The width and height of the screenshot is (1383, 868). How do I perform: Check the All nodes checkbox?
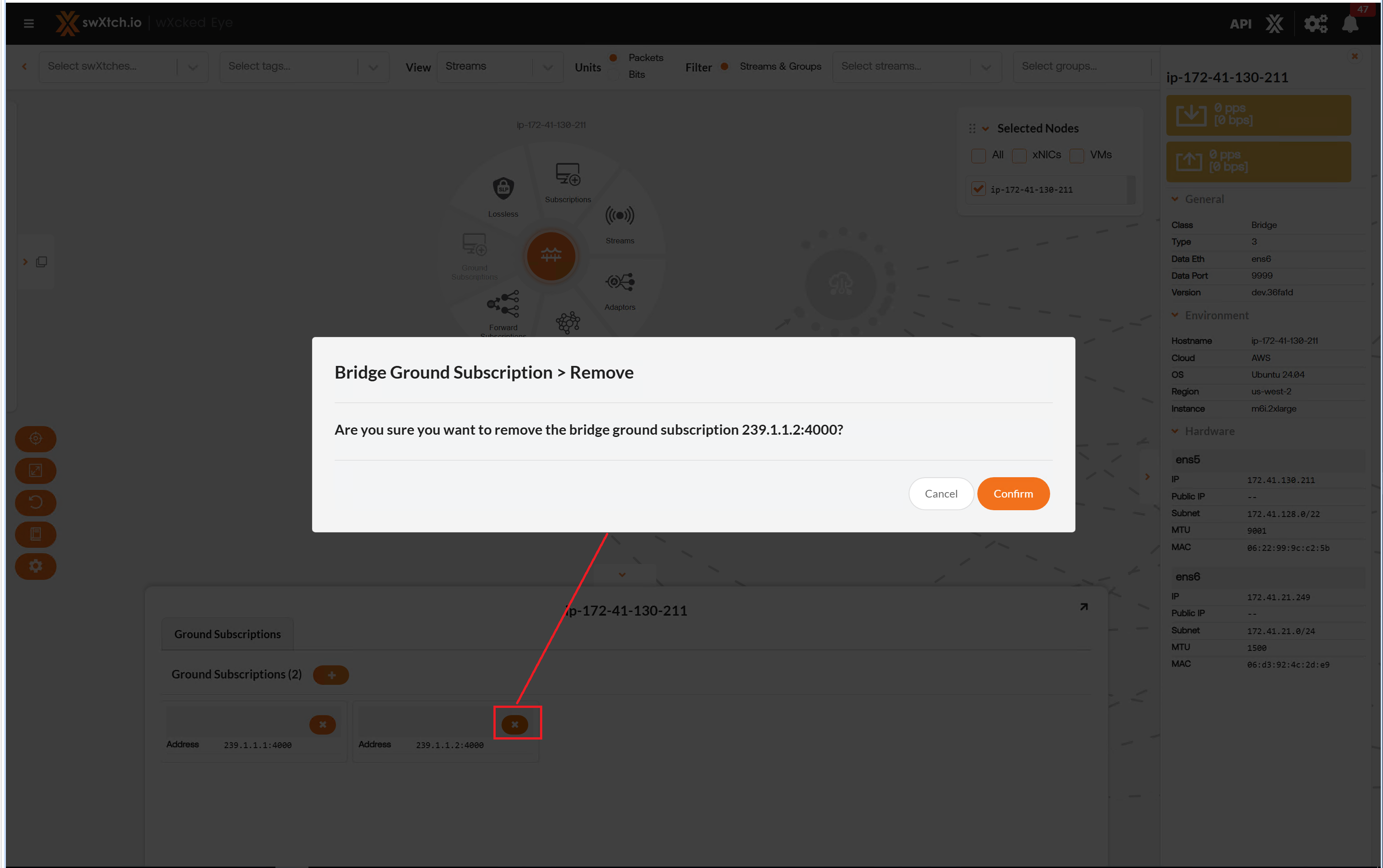(x=978, y=156)
